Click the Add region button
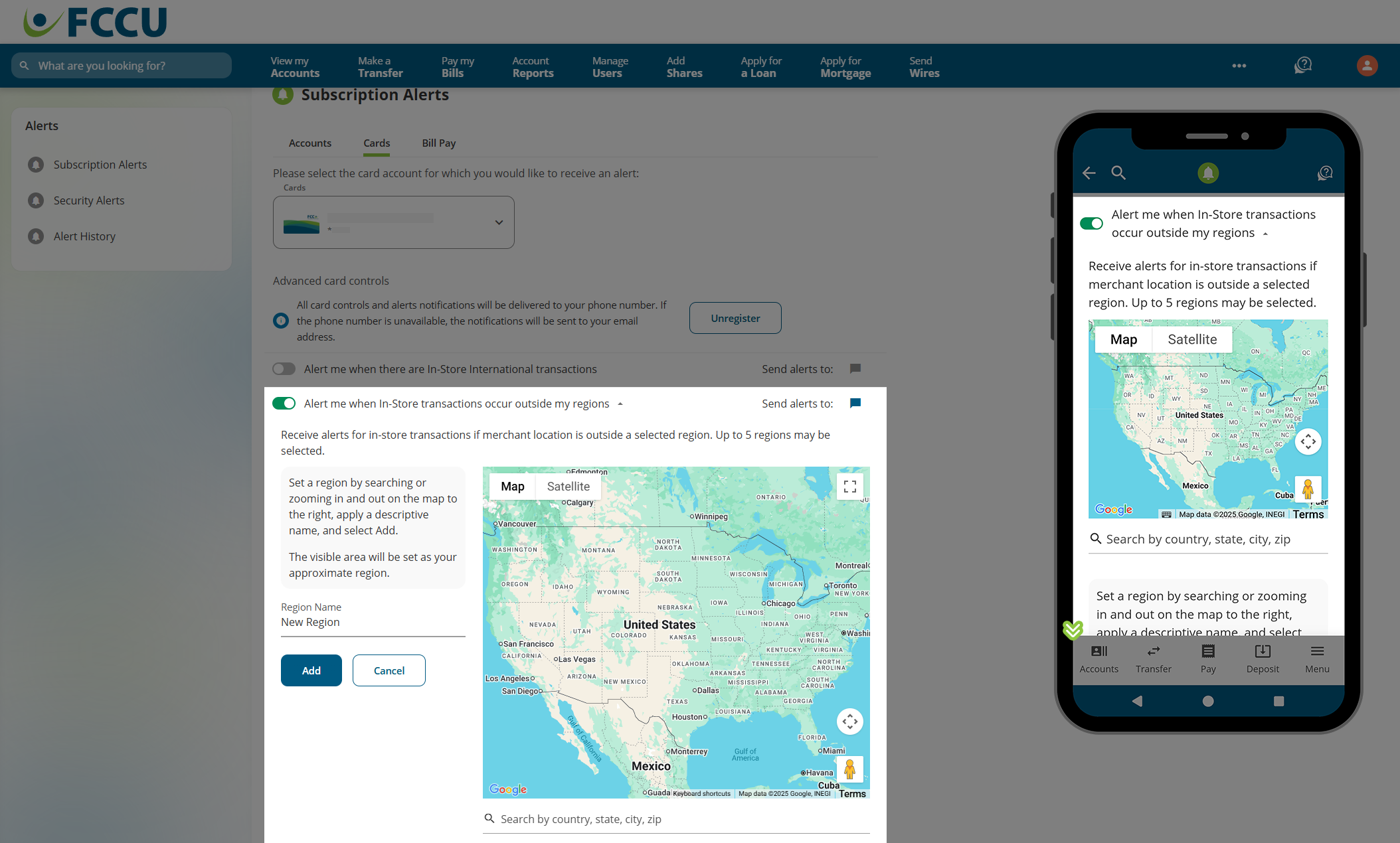1400x843 pixels. point(311,670)
